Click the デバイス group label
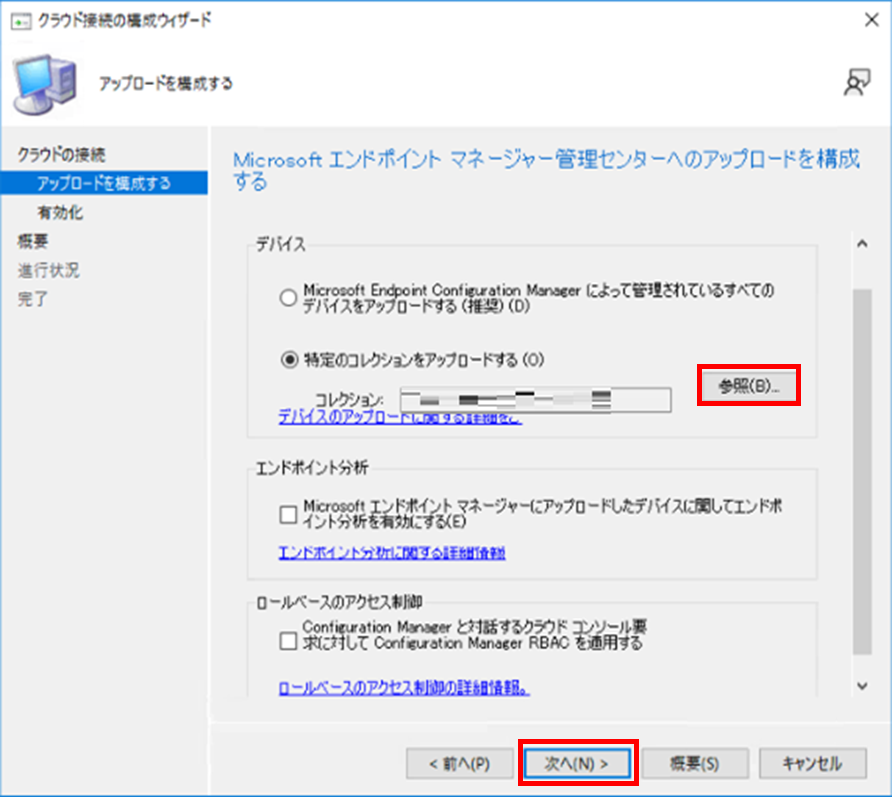Image resolution: width=892 pixels, height=797 pixels. pos(280,245)
